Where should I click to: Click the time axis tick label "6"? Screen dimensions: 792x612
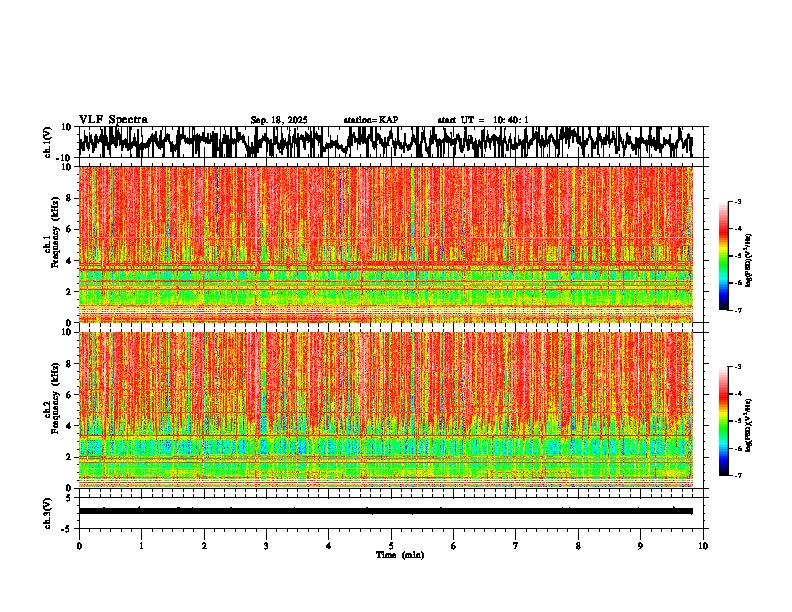pos(454,546)
